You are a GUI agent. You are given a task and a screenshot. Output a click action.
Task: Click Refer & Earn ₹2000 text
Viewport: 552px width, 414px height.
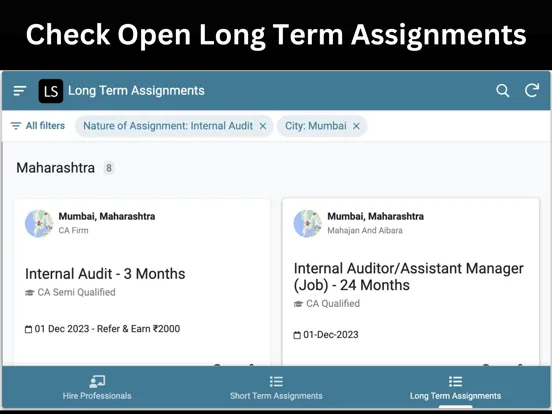[x=138, y=329]
